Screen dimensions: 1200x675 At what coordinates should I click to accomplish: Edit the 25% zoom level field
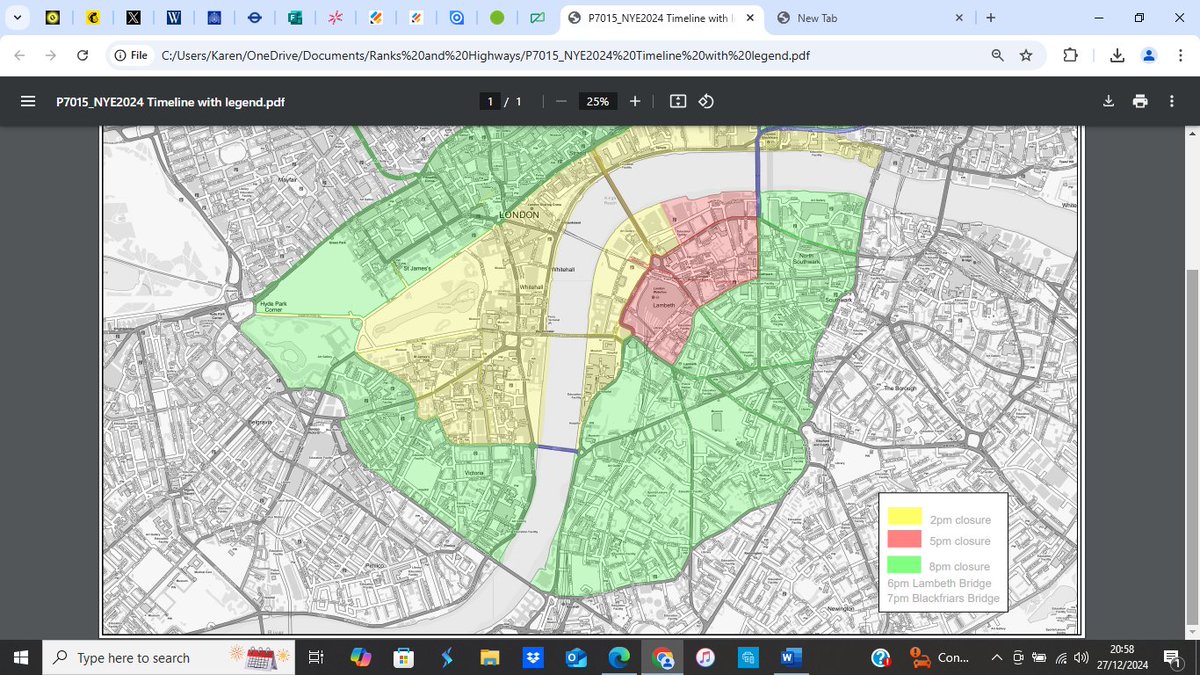pos(598,101)
